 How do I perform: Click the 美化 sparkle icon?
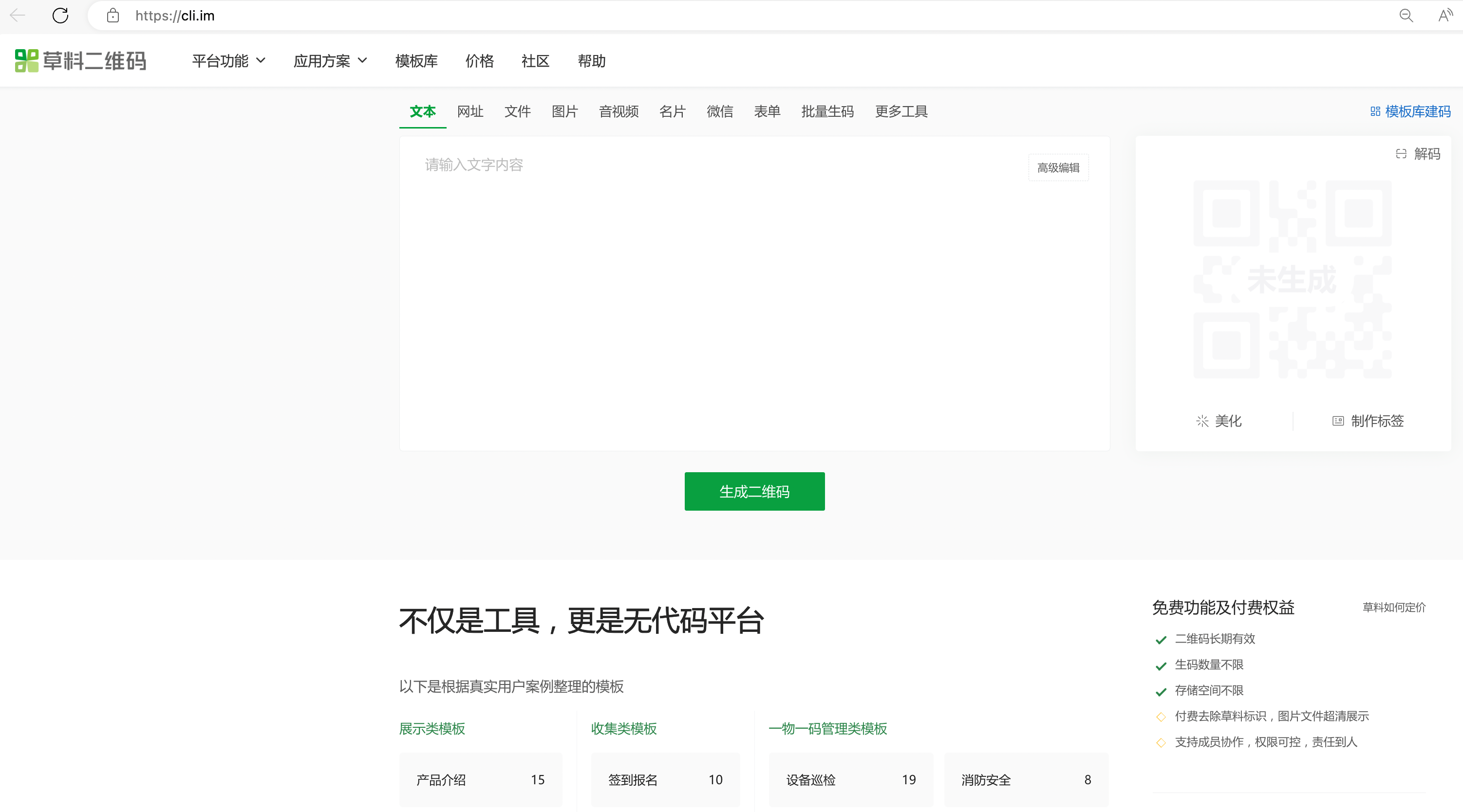(1202, 421)
